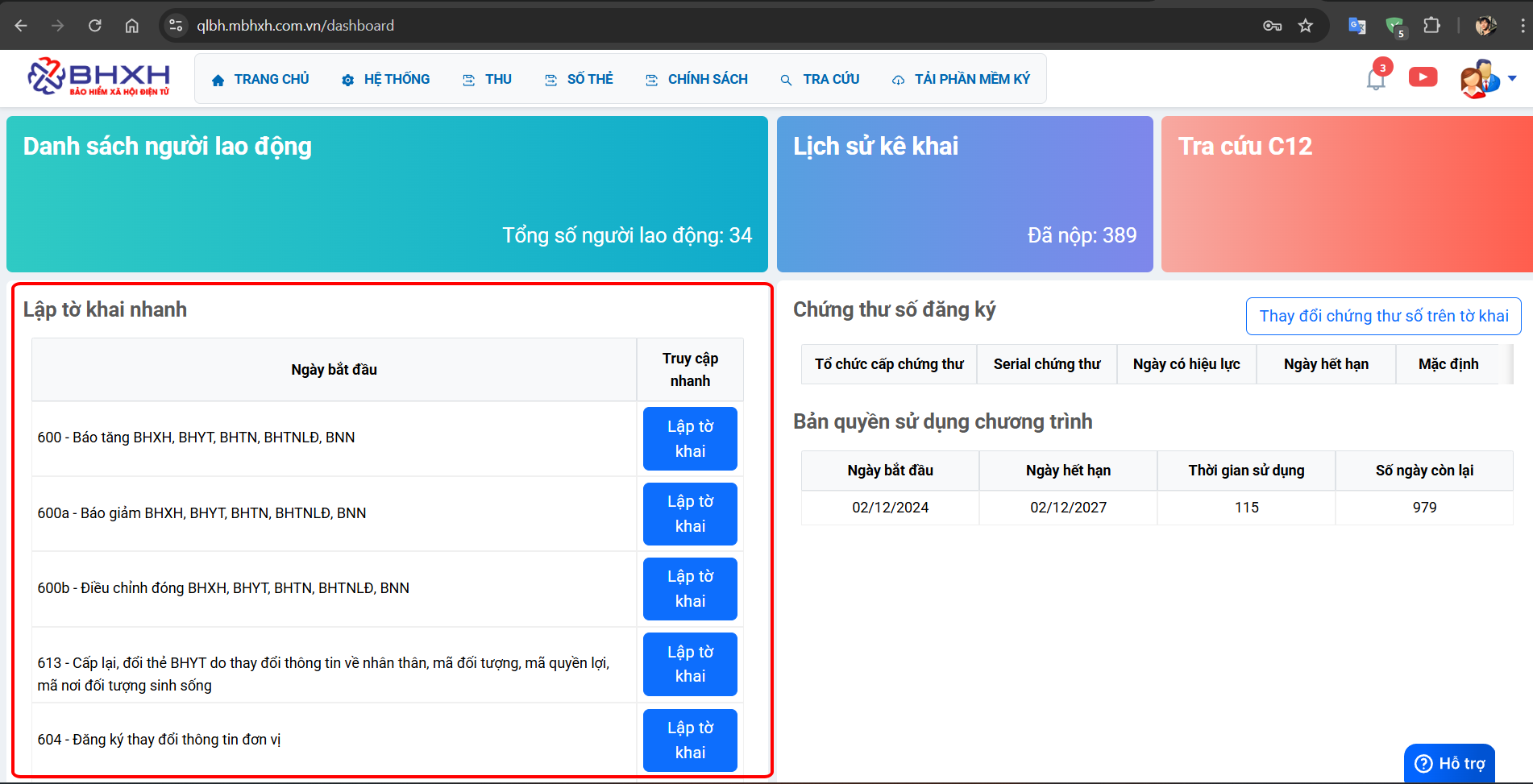Open Tra cứu C12 card
Screen dimensions: 1533x784
coord(1347,194)
